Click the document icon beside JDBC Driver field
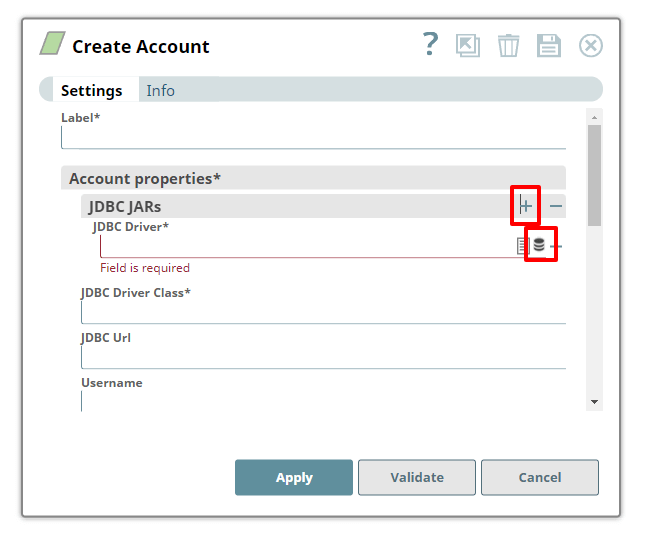The width and height of the screenshot is (649, 537). [521, 245]
